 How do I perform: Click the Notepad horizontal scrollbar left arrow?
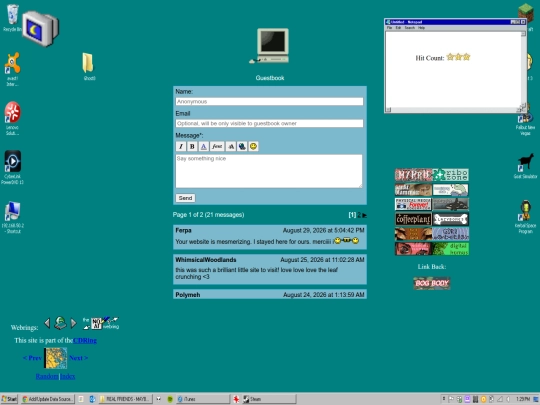pyautogui.click(x=388, y=110)
